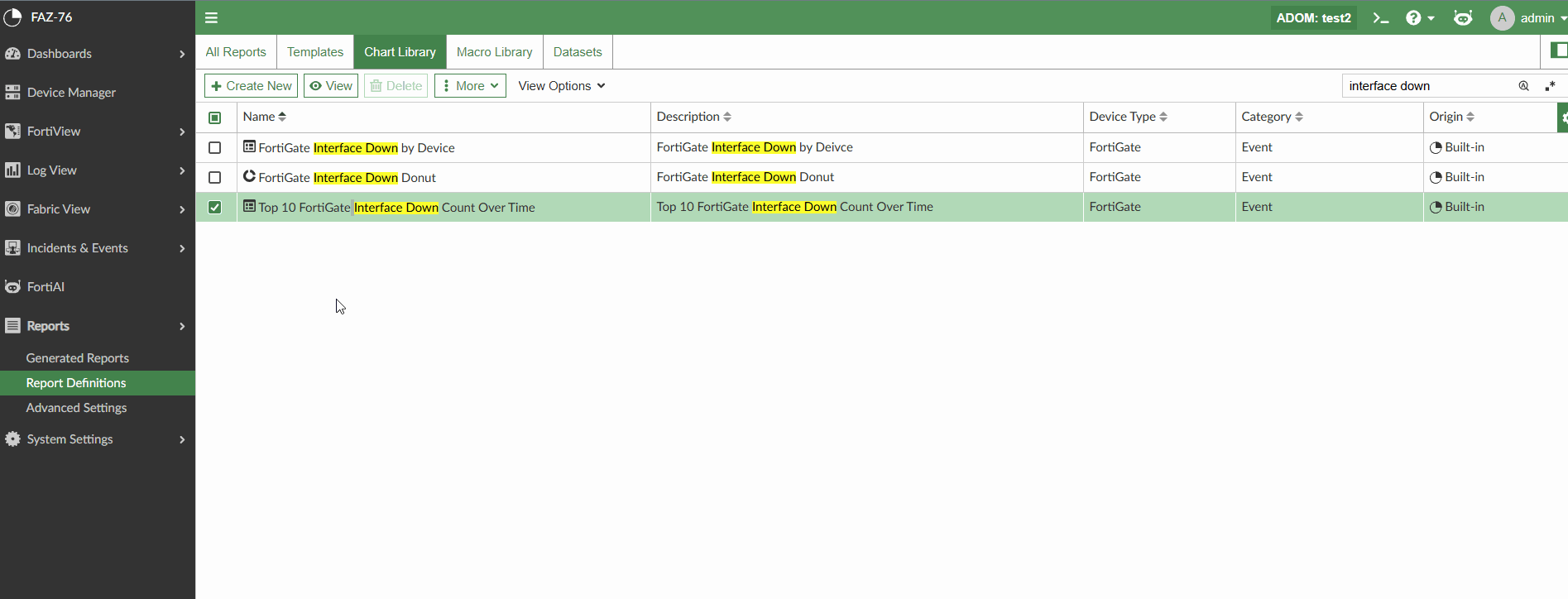Switch to the Templates tab

click(315, 51)
